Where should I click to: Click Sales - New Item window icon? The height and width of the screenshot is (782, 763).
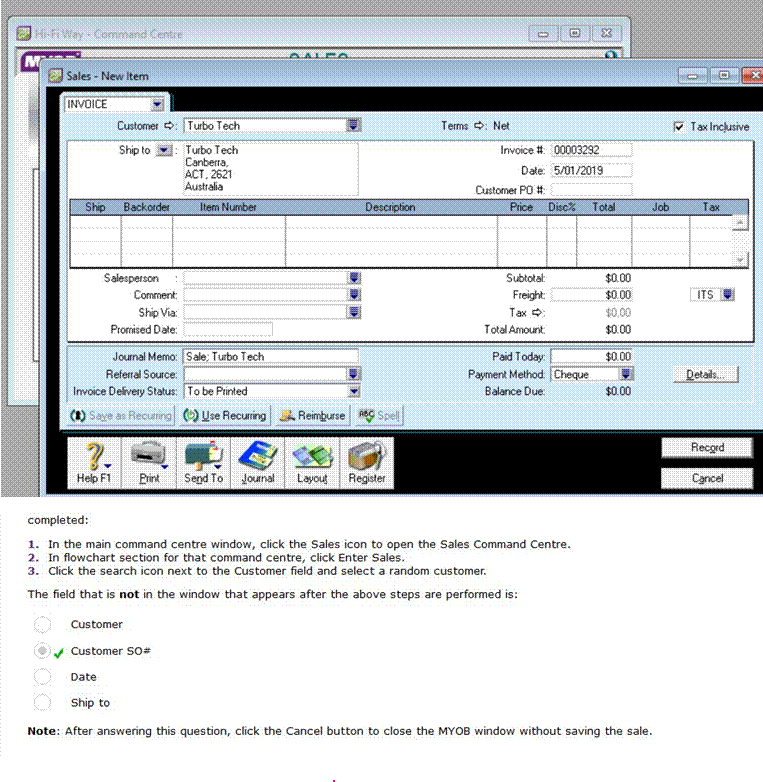click(x=55, y=76)
